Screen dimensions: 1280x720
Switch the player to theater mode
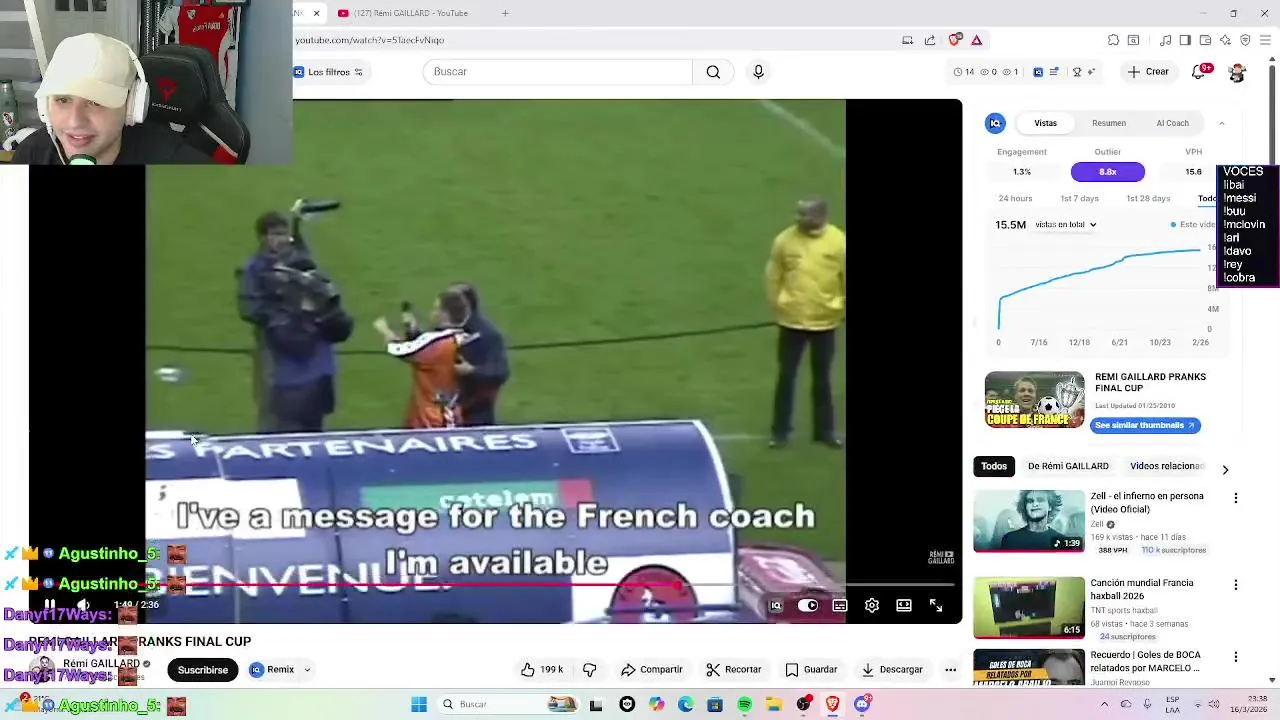click(x=904, y=605)
